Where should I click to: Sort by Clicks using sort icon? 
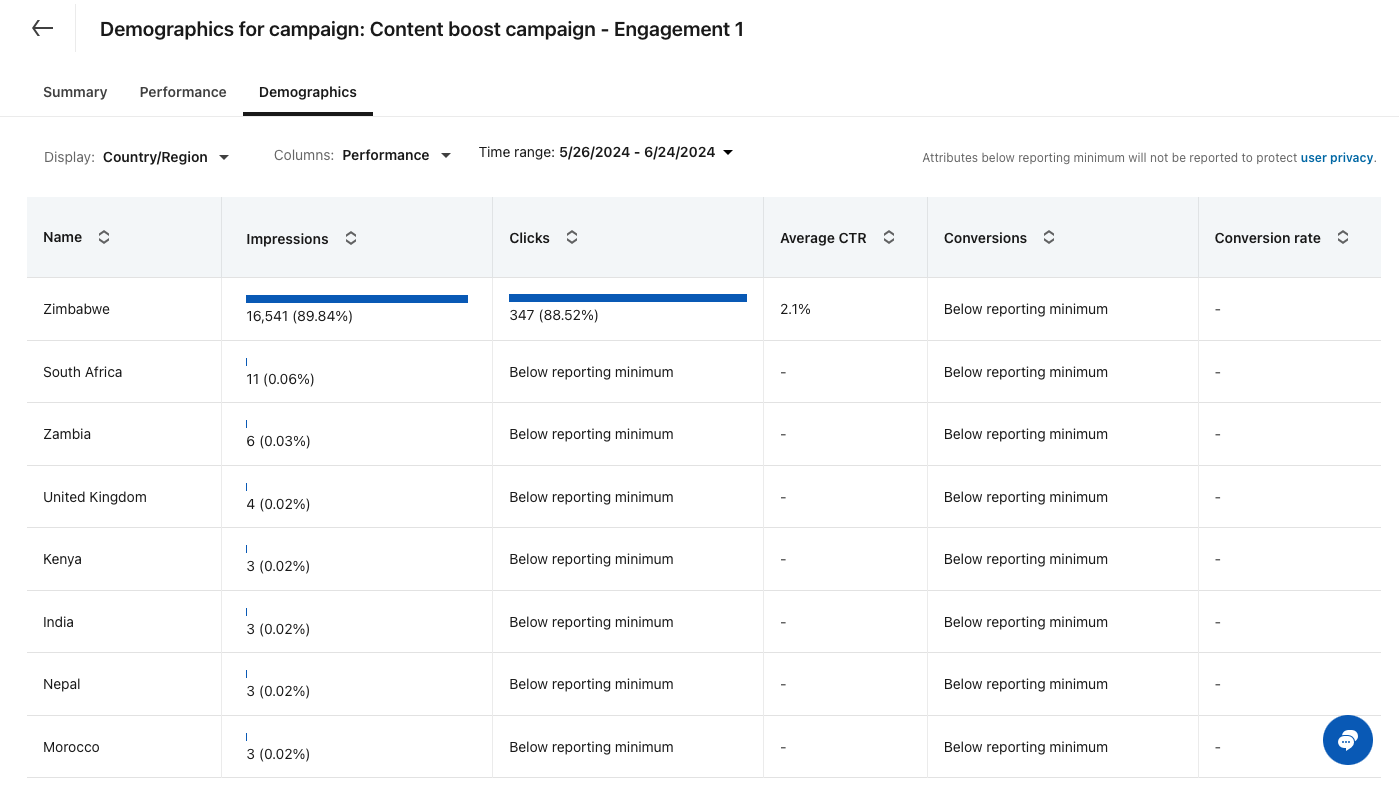click(572, 237)
